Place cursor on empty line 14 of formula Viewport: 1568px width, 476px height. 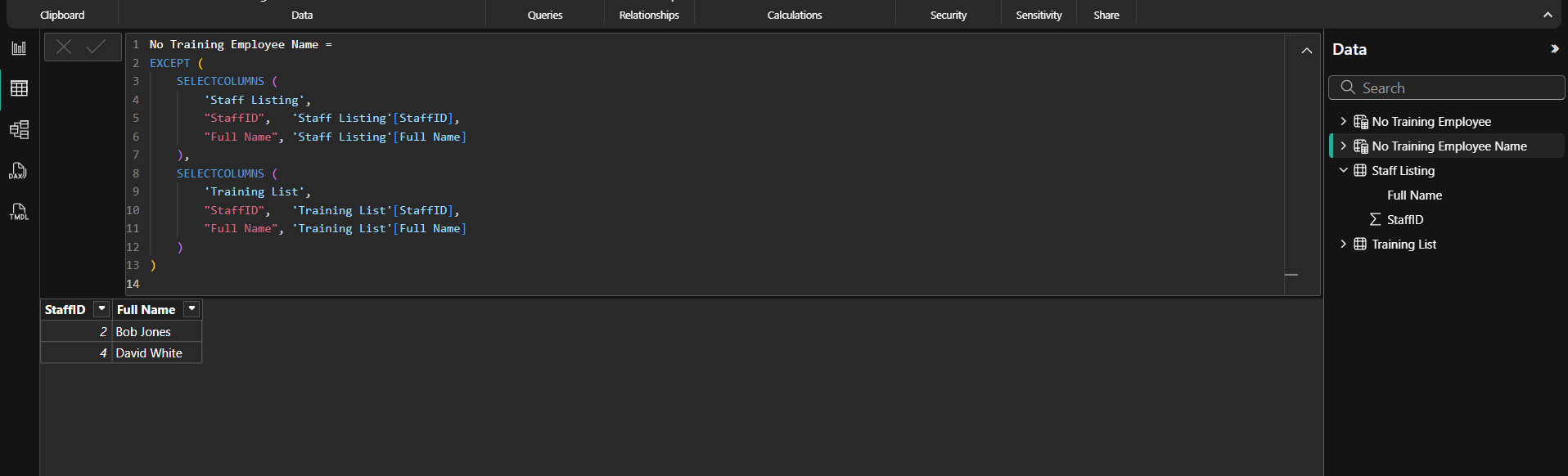tap(712, 284)
